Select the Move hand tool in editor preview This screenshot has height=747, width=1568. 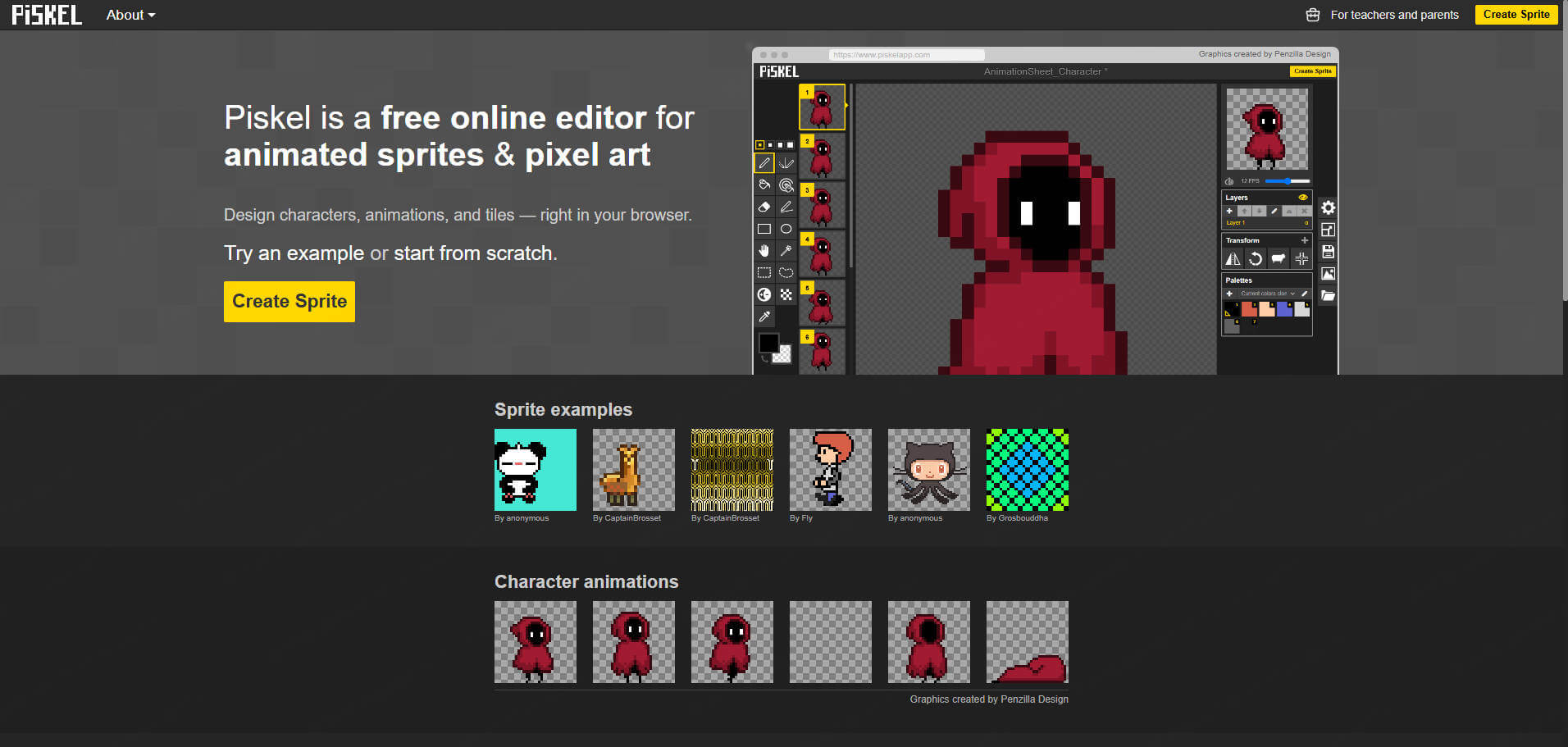pyautogui.click(x=764, y=251)
